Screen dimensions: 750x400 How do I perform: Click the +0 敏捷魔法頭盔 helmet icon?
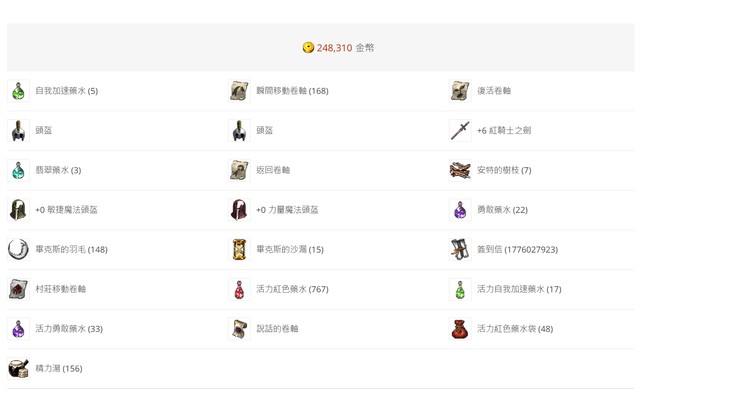pos(18,210)
